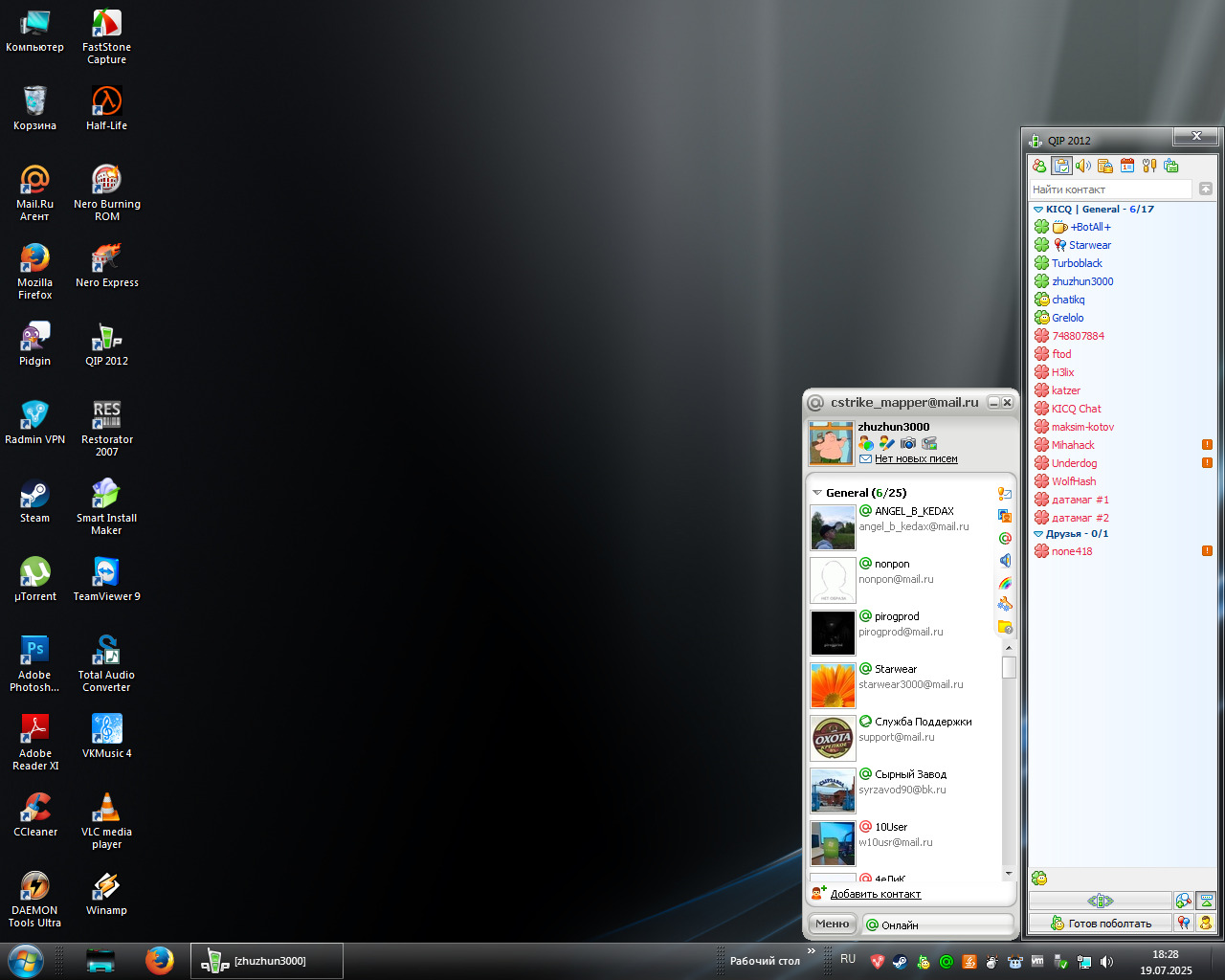Viewport: 1225px width, 980px height.
Task: Click the QIP main menu phone button
Action: 1101,901
